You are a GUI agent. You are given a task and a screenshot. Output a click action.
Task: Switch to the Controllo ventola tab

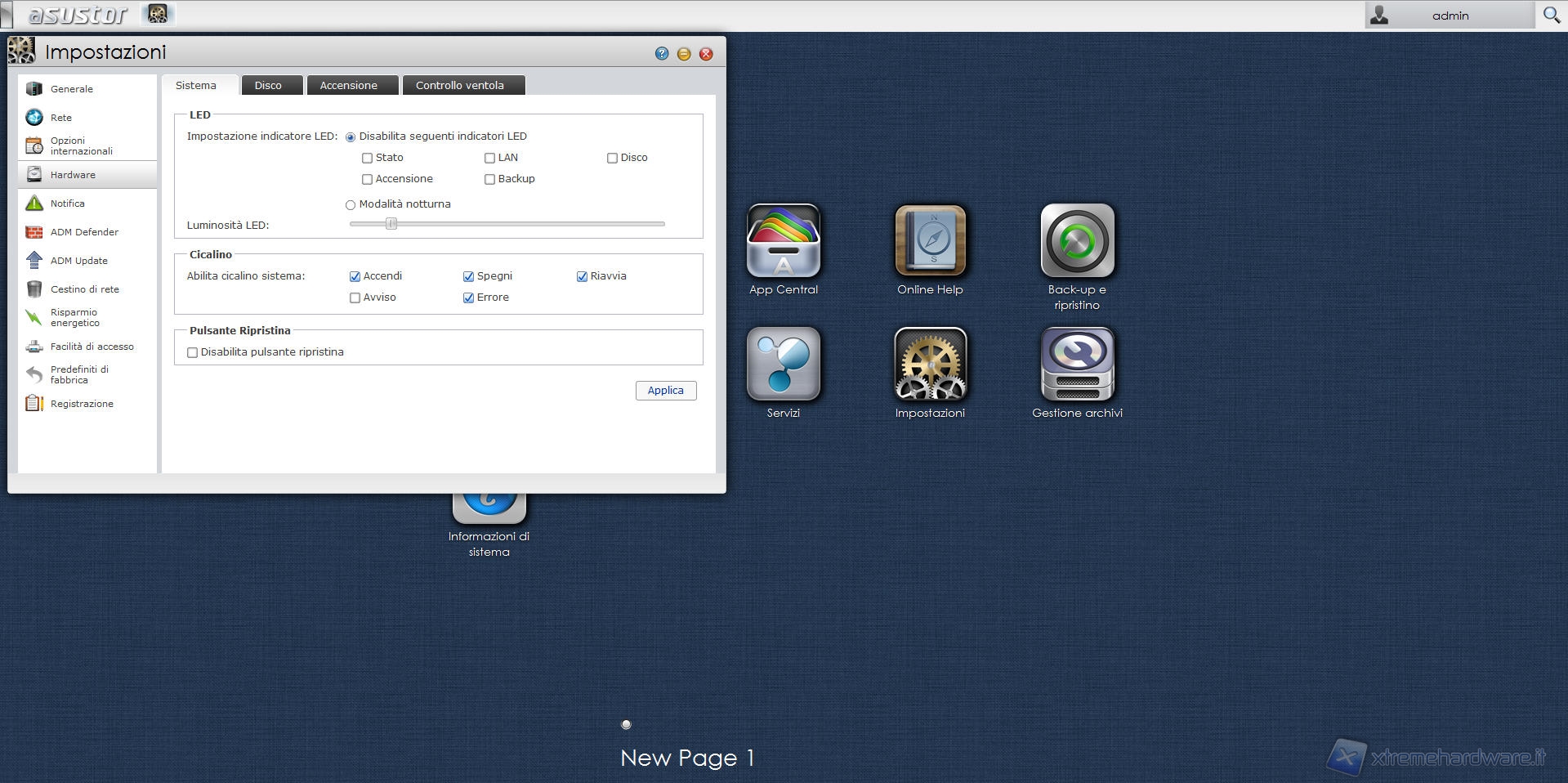(459, 86)
